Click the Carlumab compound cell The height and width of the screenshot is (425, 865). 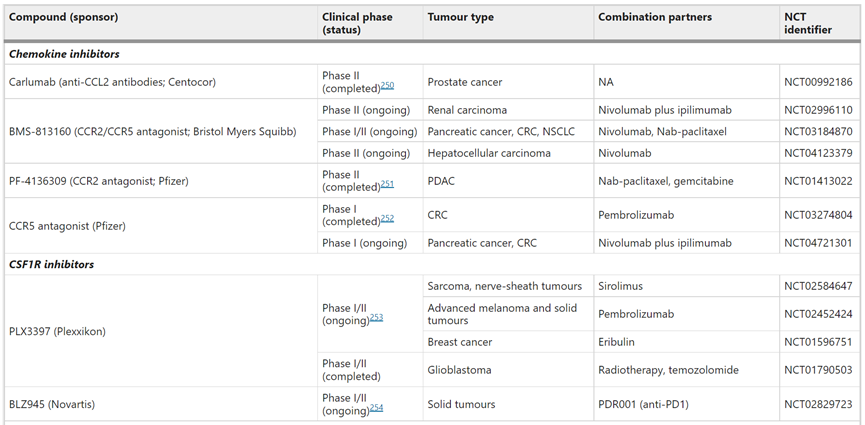(161, 82)
